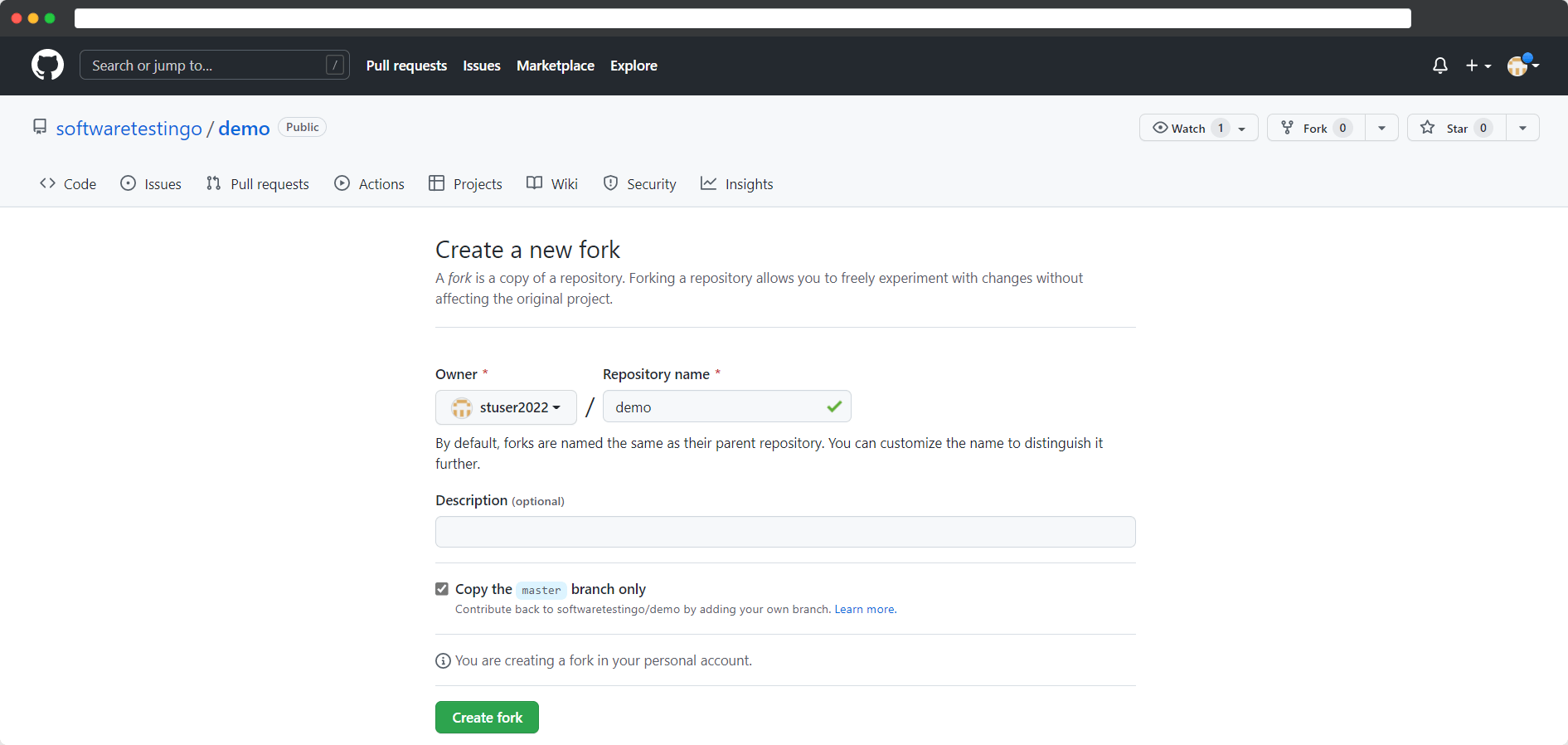The image size is (1568, 745).
Task: Expand the Fork dropdown arrow
Action: tap(1381, 128)
